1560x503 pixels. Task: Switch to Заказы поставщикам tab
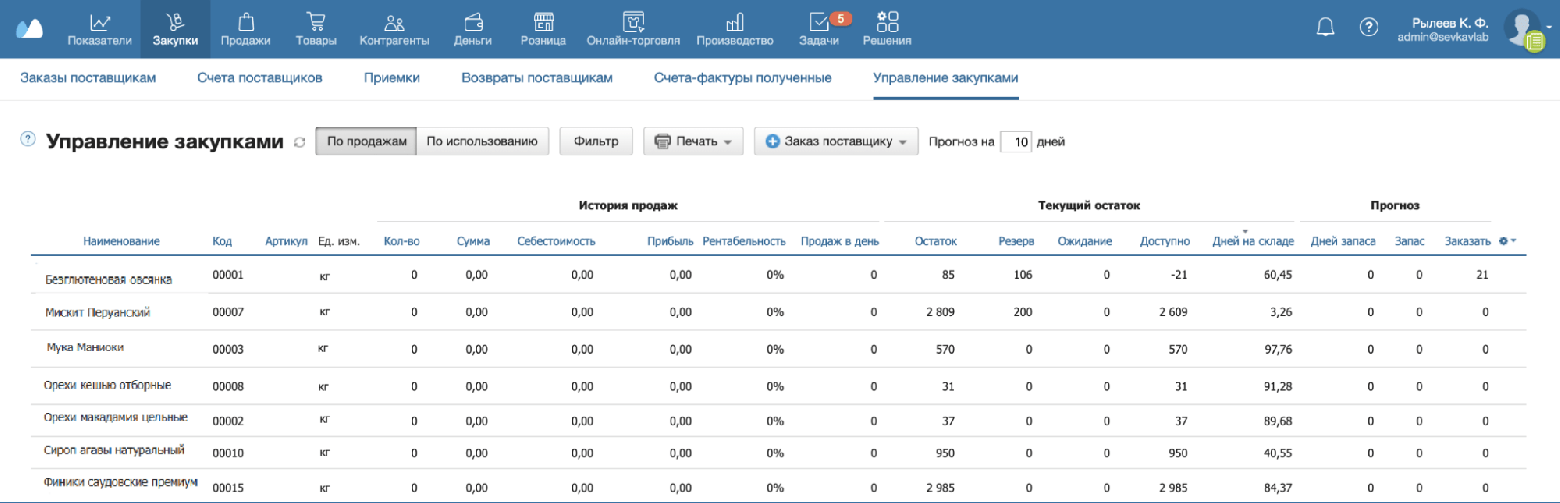pos(88,77)
